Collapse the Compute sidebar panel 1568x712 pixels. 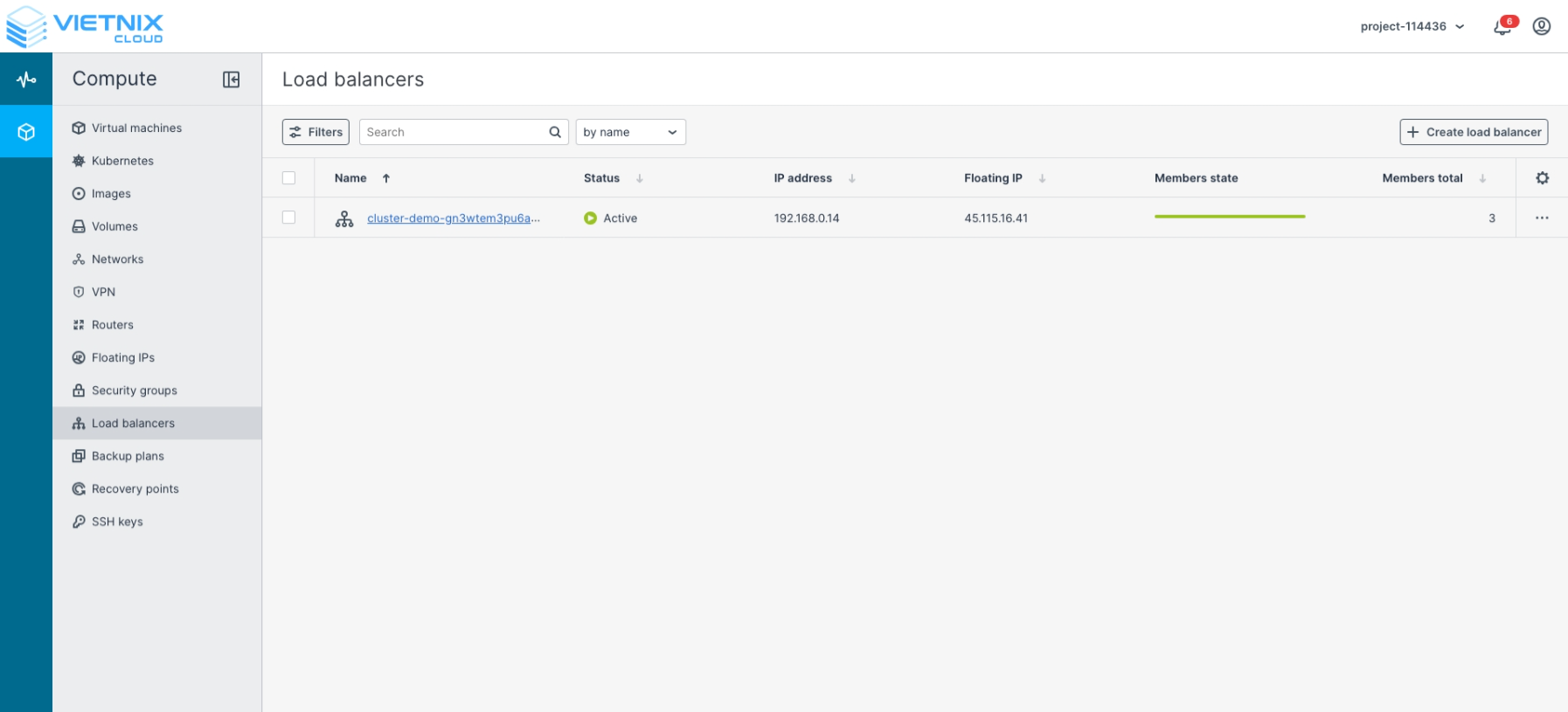232,79
